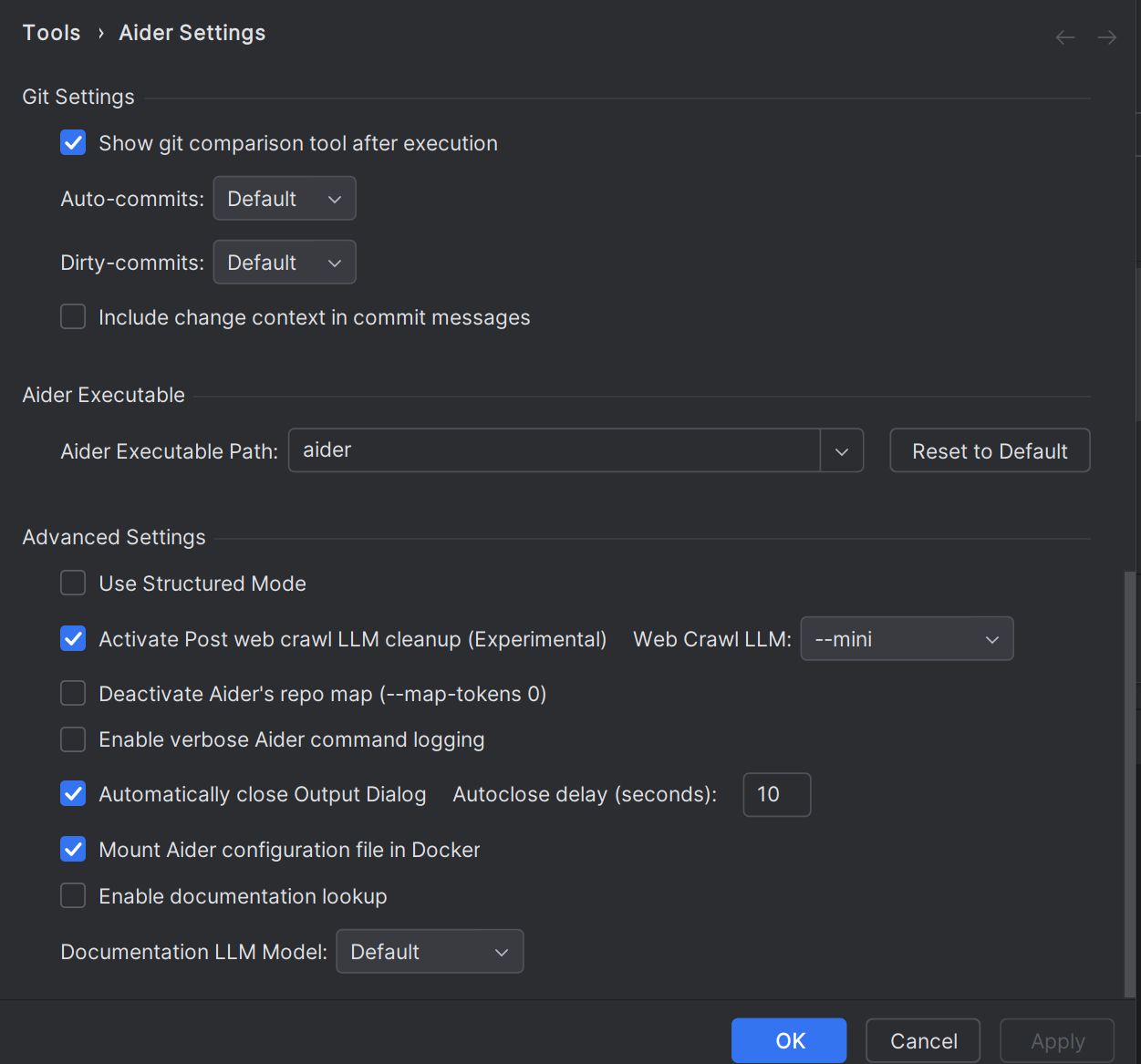Open the Dirty-commits dropdown
Image resolution: width=1141 pixels, height=1064 pixels.
tap(285, 263)
